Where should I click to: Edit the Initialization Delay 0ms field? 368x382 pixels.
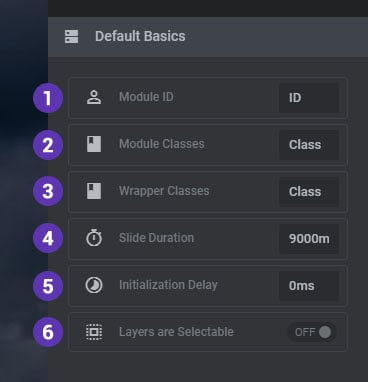309,286
